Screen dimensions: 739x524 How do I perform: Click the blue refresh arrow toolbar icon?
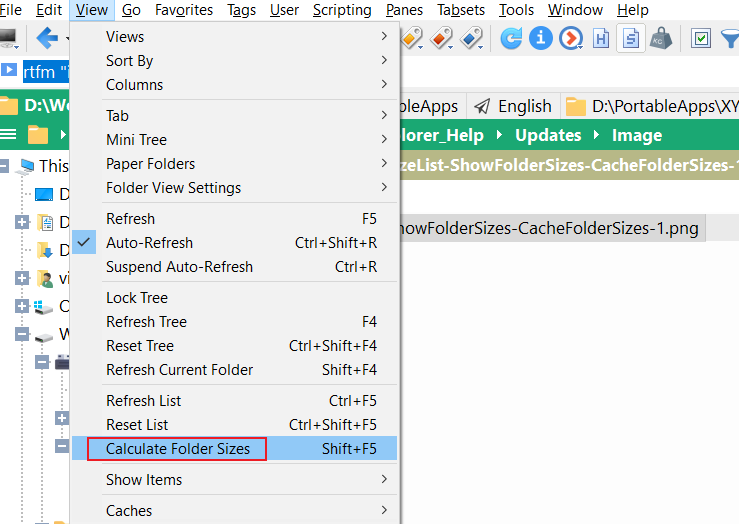click(x=511, y=39)
